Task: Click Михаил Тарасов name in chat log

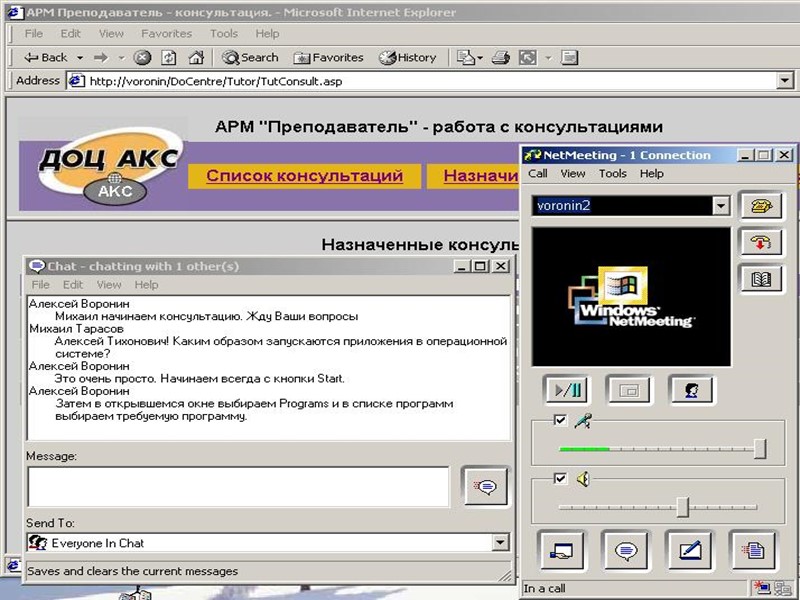Action: click(76, 329)
